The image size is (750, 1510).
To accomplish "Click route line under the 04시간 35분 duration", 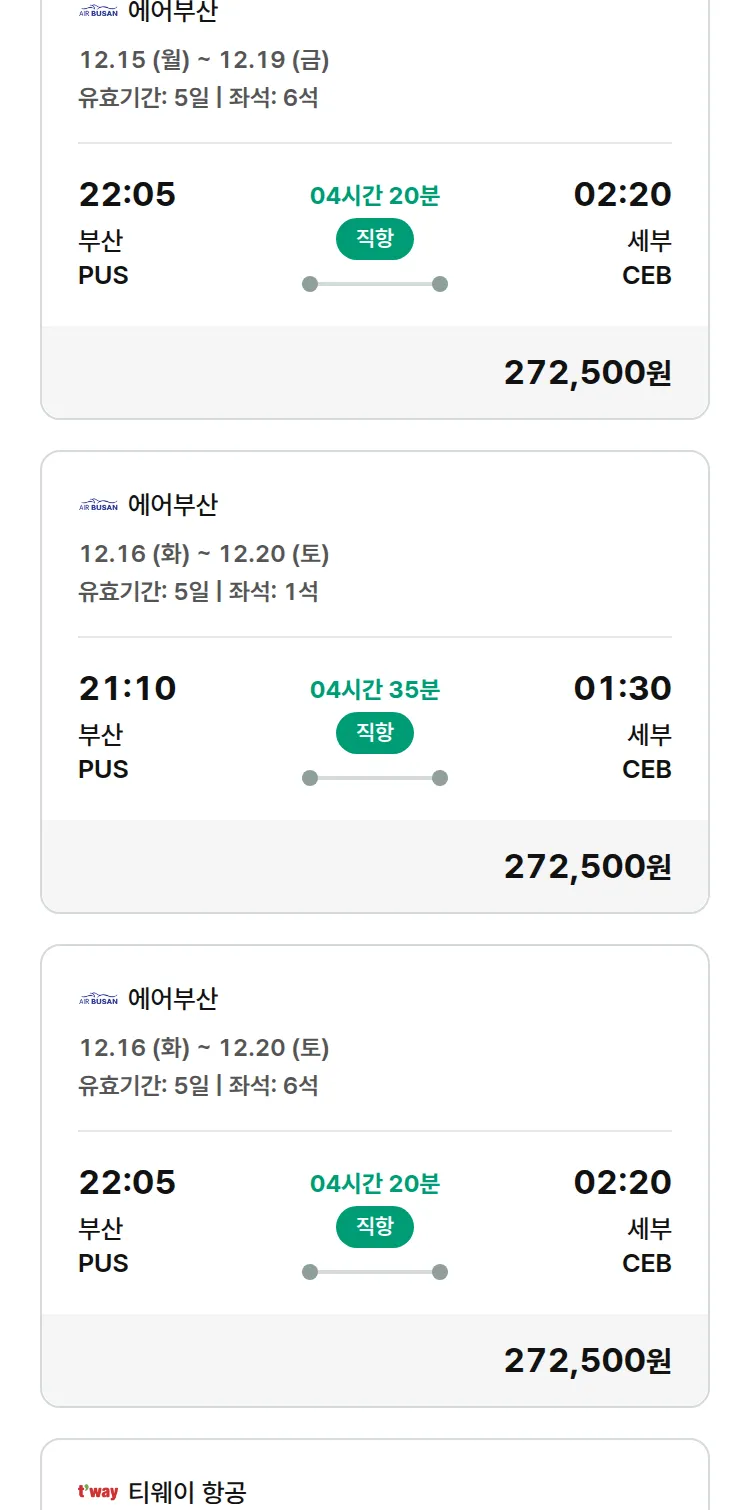I will click(375, 778).
